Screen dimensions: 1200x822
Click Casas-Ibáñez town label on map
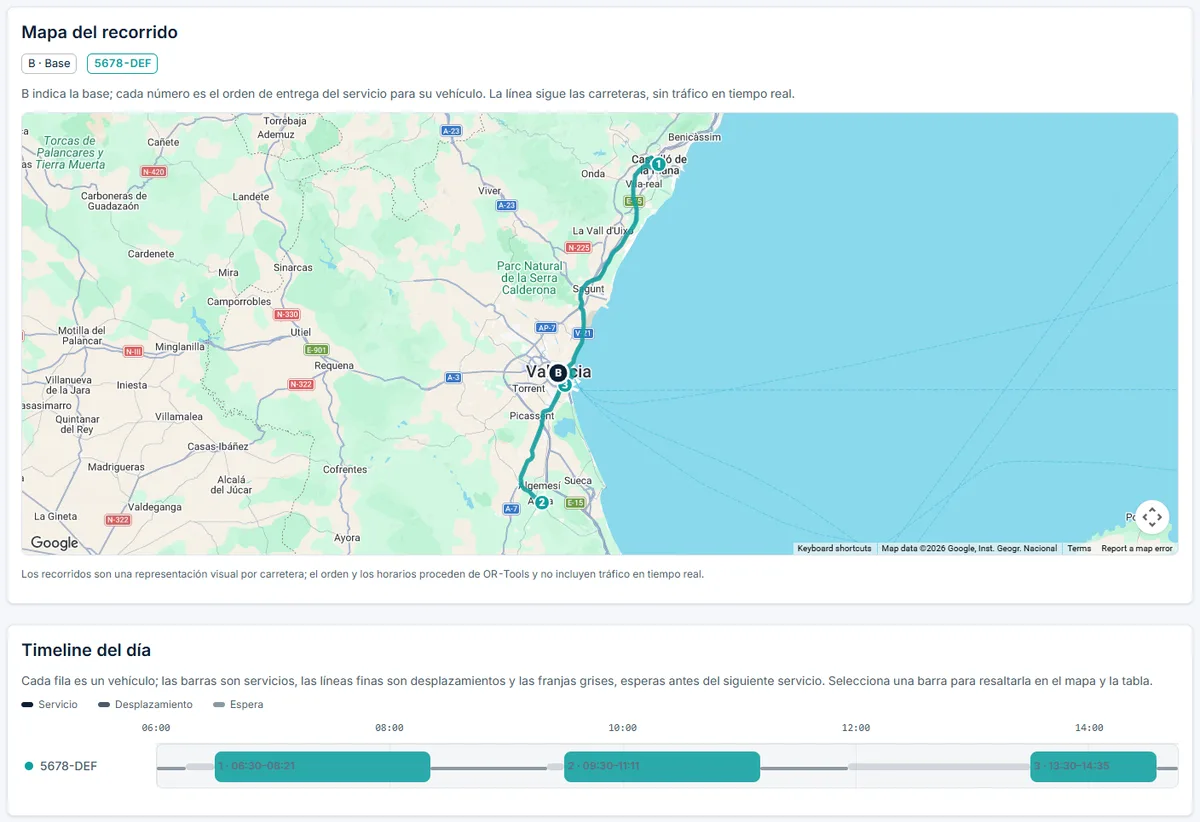click(218, 446)
